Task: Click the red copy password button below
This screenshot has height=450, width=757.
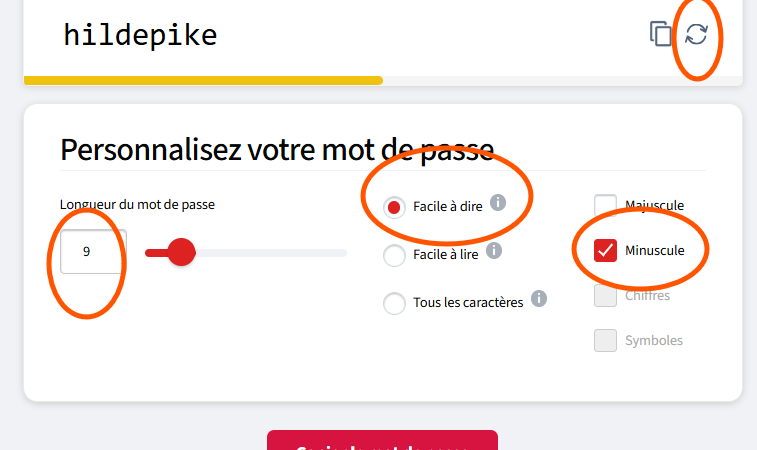Action: tap(382, 440)
